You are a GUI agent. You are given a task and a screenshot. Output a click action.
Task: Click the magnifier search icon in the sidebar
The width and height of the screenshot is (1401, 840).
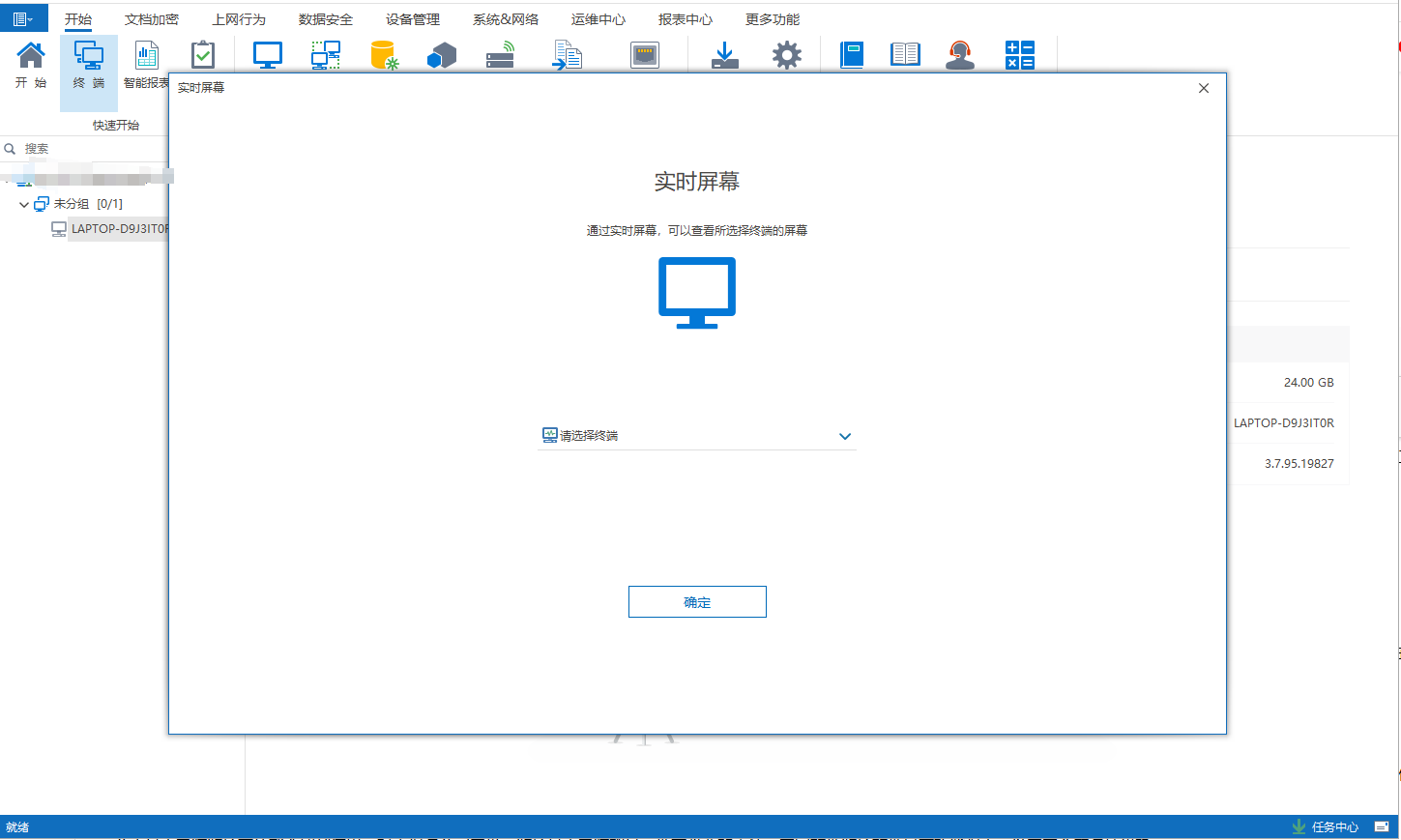point(10,149)
